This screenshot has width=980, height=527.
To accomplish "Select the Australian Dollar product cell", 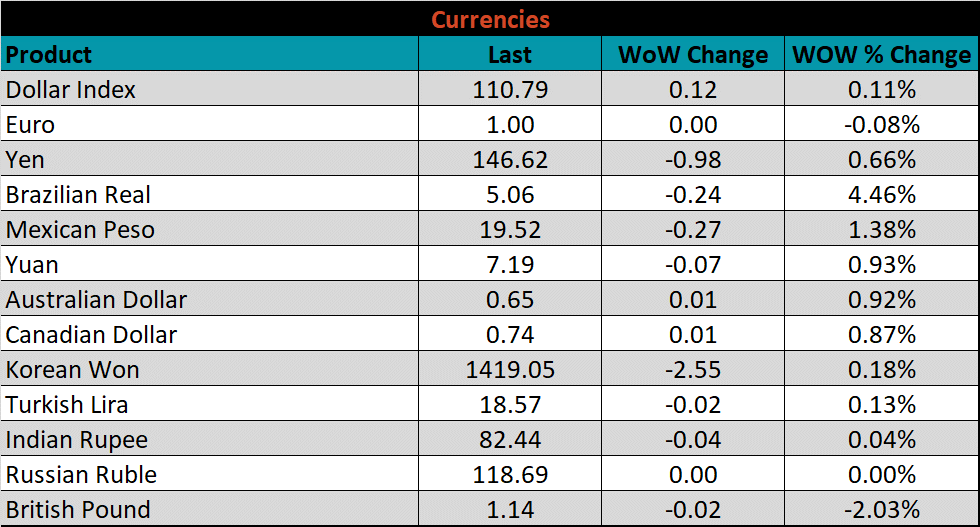I will click(96, 300).
